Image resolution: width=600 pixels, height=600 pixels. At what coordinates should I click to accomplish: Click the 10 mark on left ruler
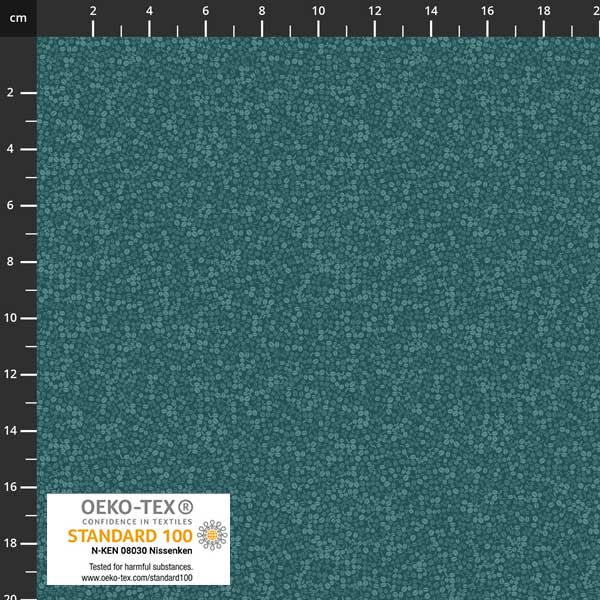coord(10,318)
